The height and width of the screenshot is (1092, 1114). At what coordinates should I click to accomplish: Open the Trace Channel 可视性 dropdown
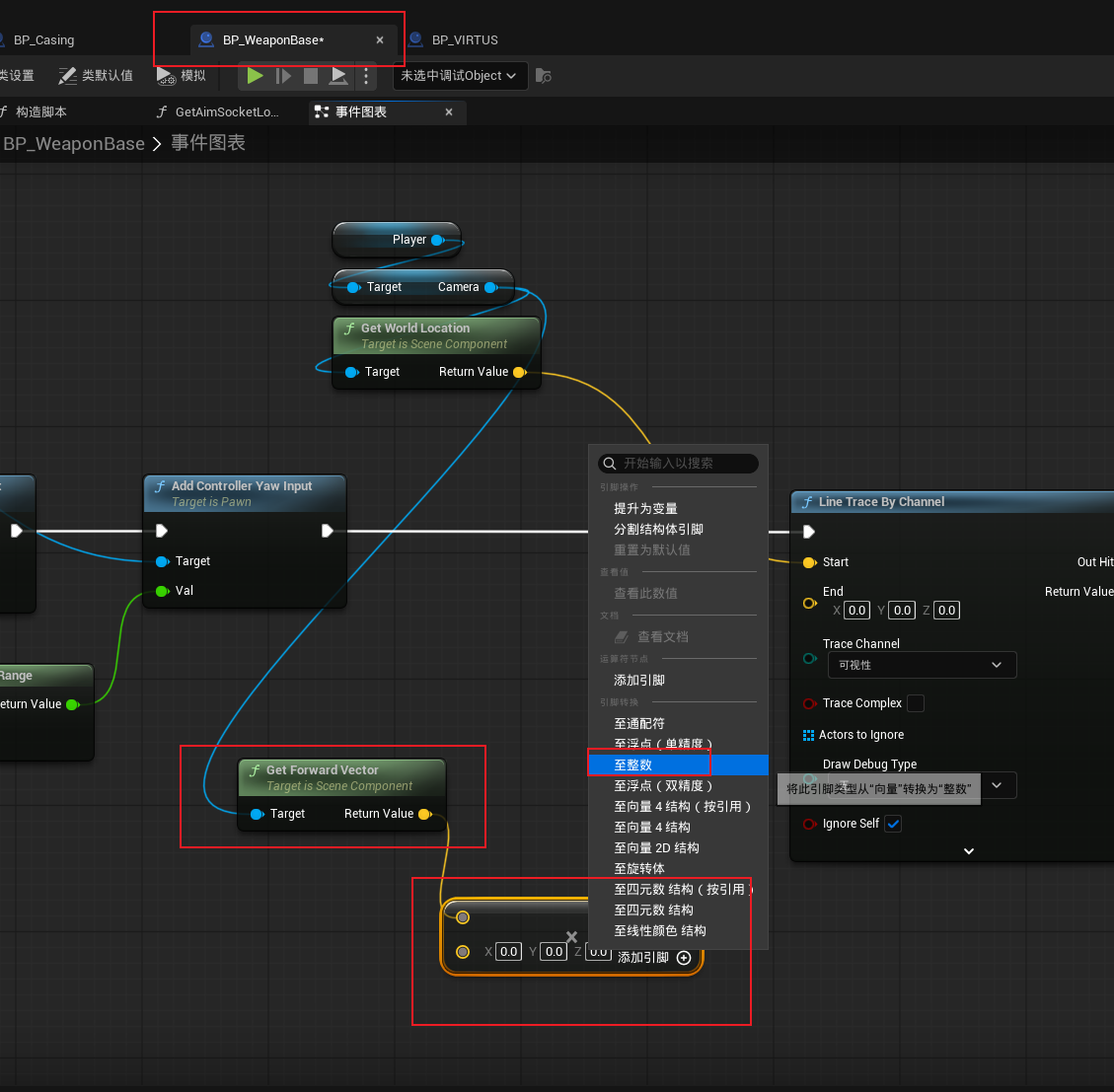[x=923, y=665]
